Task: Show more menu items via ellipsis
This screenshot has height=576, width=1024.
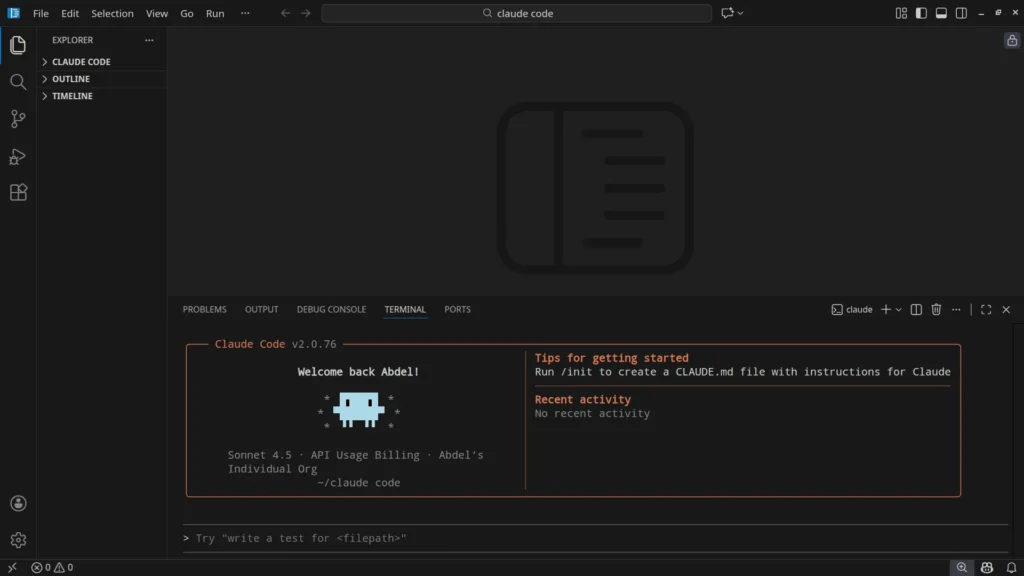Action: (245, 13)
